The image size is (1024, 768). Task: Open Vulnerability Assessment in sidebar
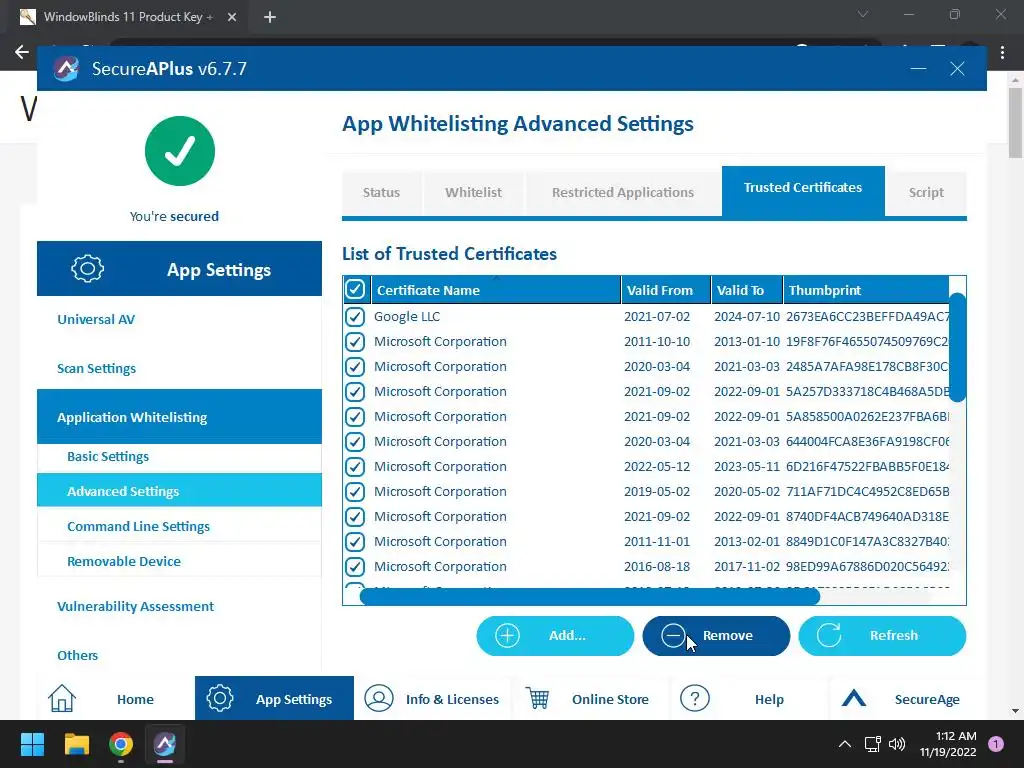point(135,606)
